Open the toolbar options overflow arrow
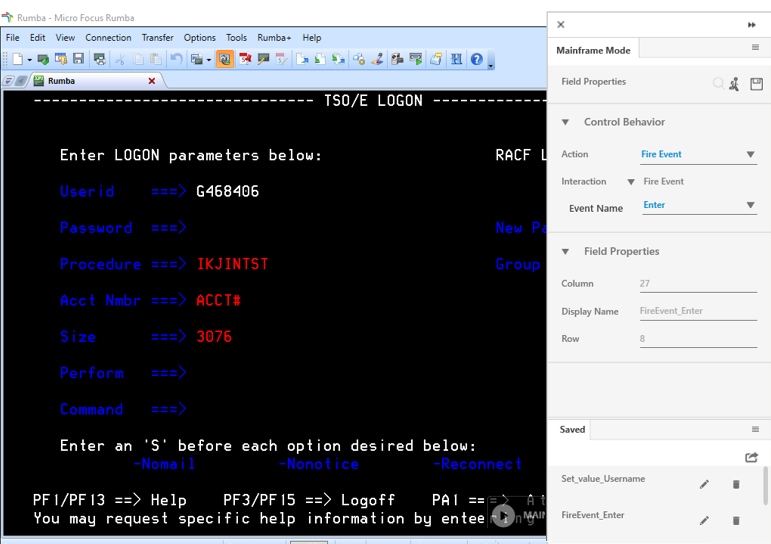 490,65
